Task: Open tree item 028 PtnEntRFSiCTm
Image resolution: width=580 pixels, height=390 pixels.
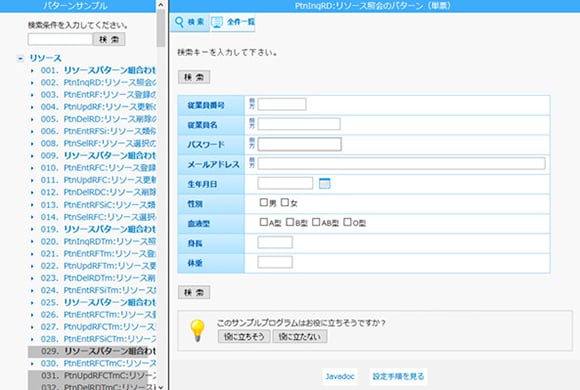Action: pos(98,339)
